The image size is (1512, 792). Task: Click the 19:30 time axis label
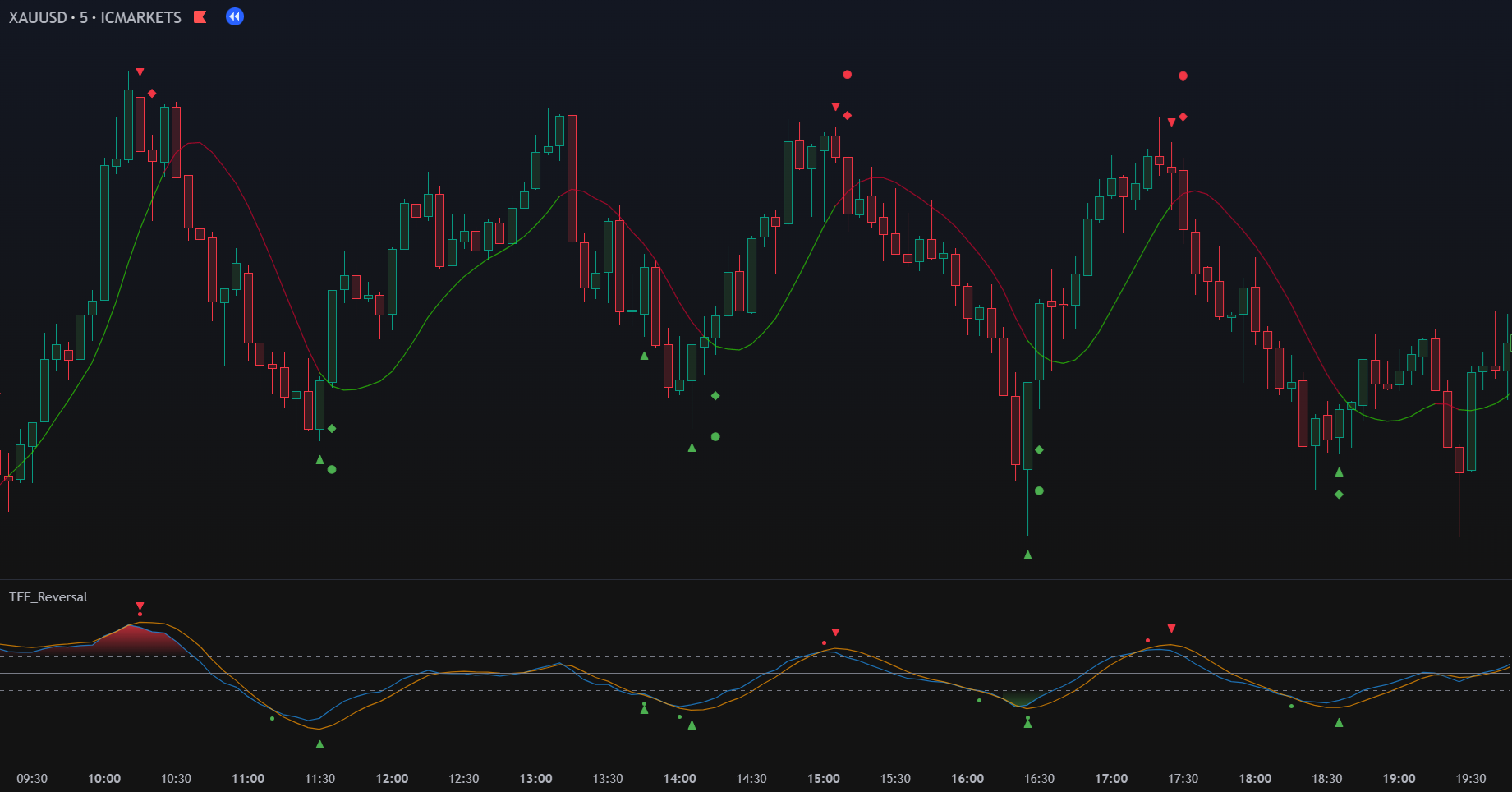(x=1471, y=779)
